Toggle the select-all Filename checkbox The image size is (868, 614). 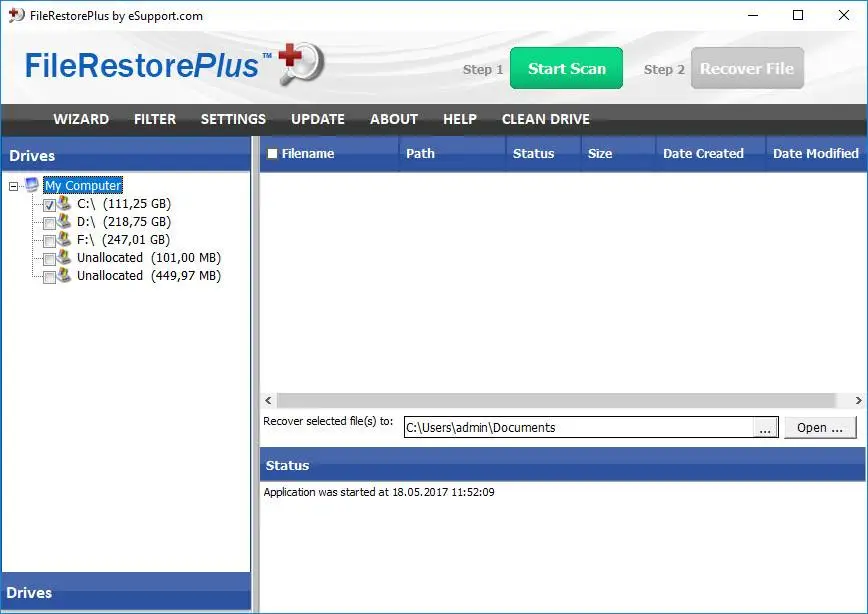[x=272, y=153]
